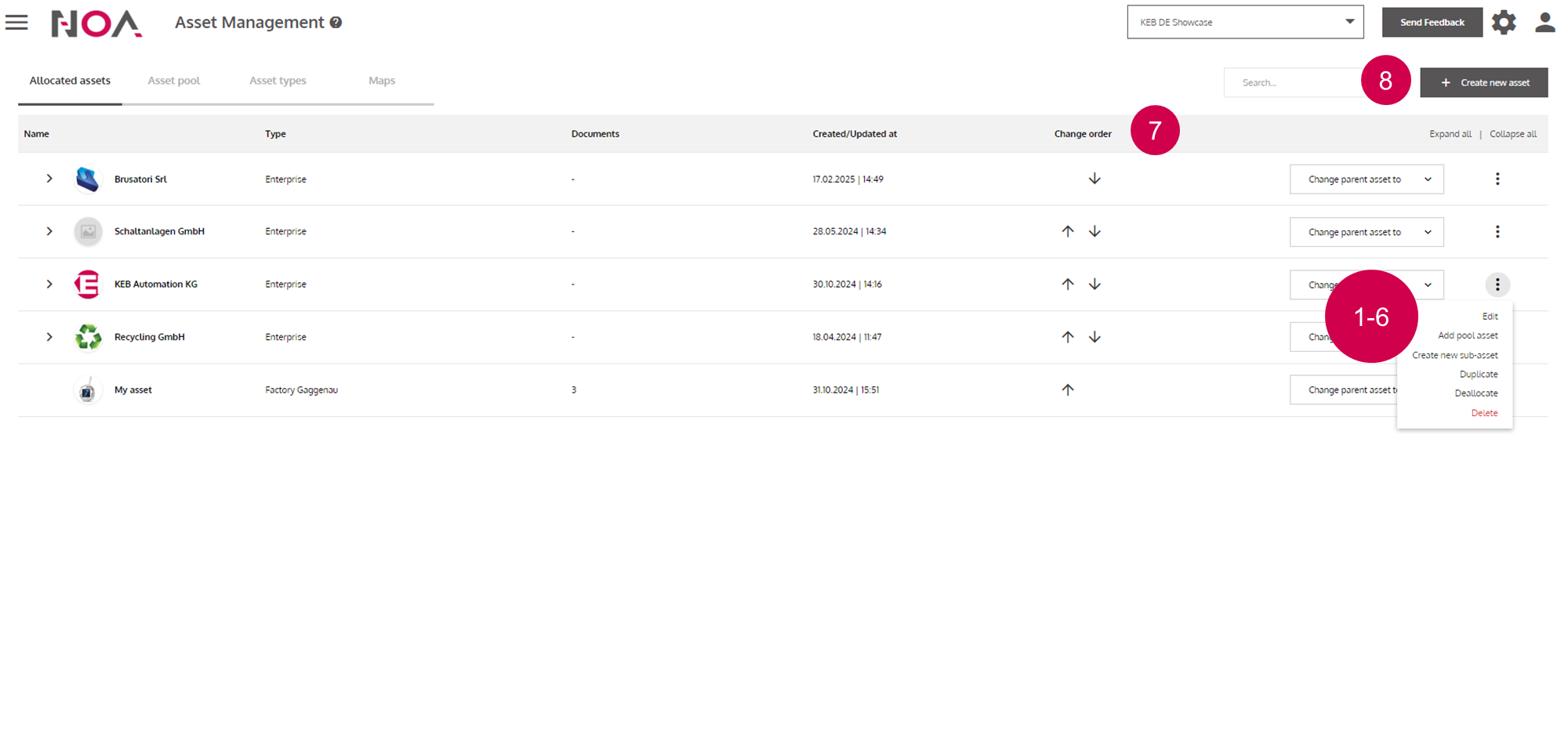Move My asset up in order
Viewport: 1568px width, 739px height.
coord(1067,389)
